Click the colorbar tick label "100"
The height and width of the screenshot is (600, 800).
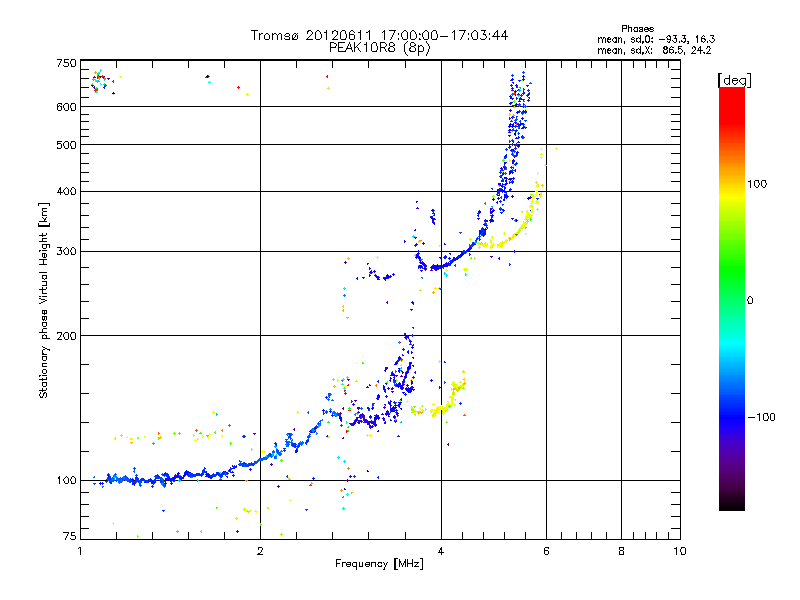point(757,184)
